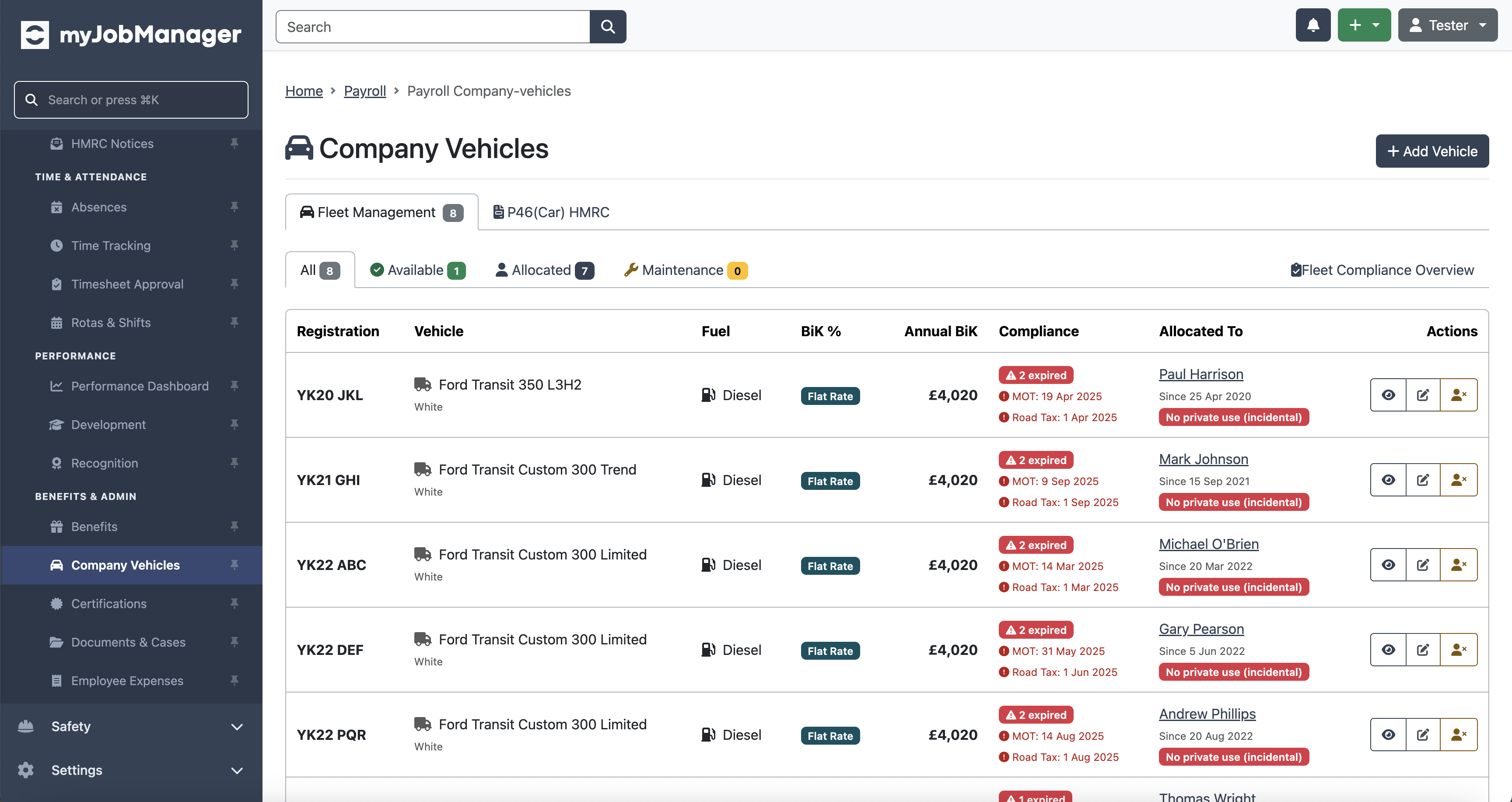Viewport: 1512px width, 802px height.
Task: Toggle pin for Company Vehicles sidebar item
Action: pos(234,565)
